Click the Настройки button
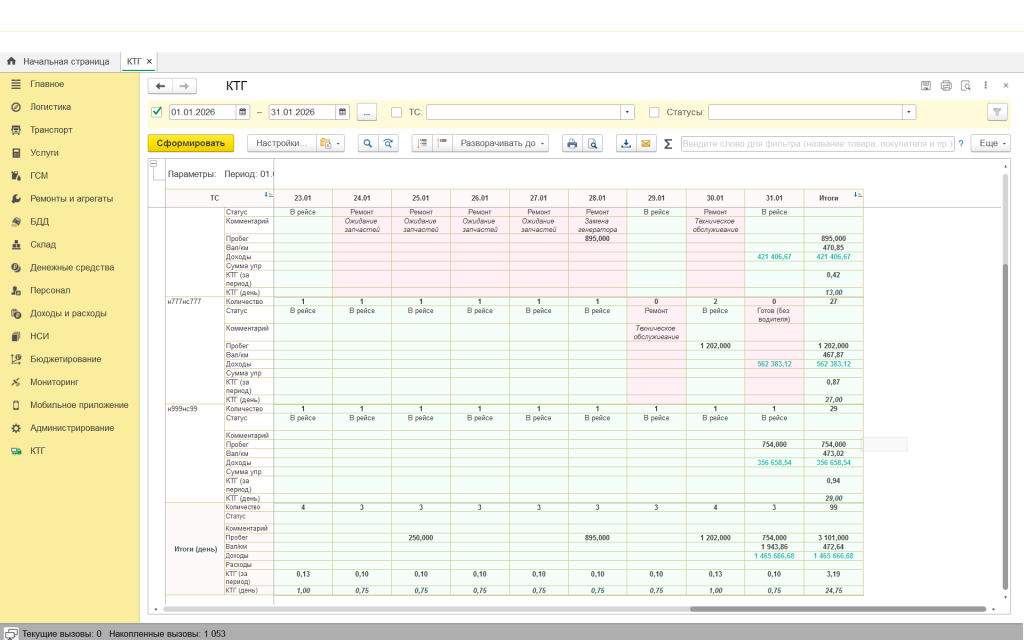Image resolution: width=1024 pixels, height=640 pixels. tap(281, 144)
